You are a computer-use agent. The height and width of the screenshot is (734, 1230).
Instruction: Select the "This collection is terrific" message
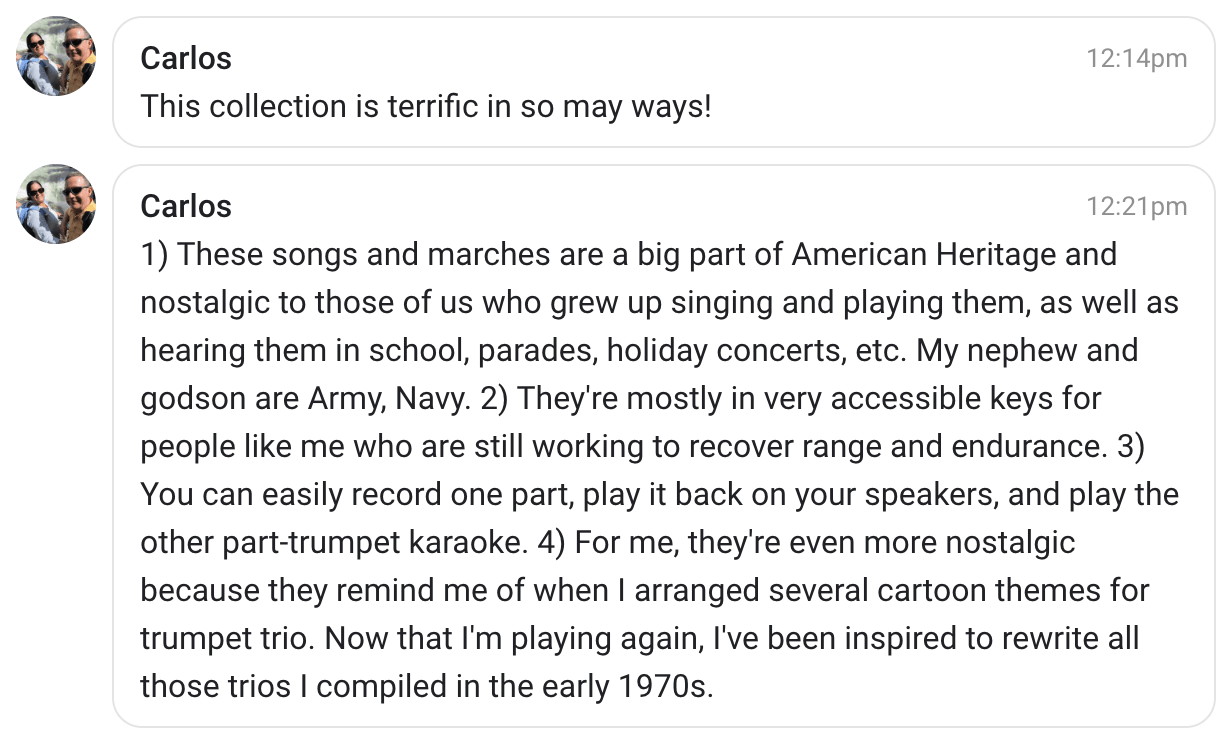tap(426, 105)
